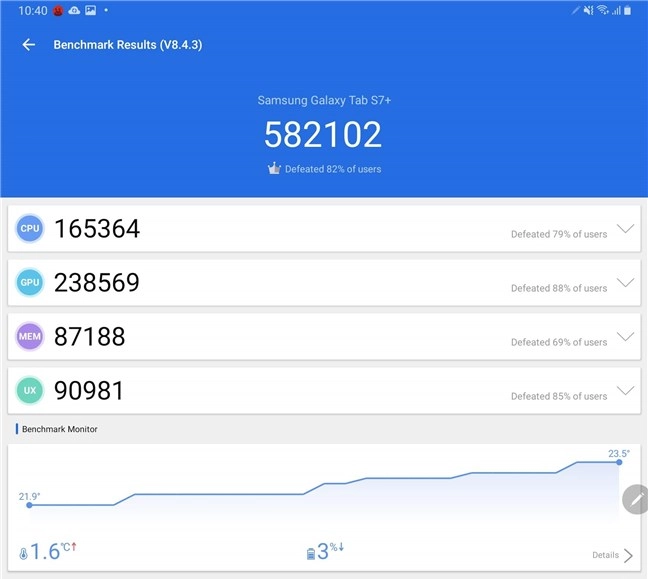Viewport: 648px width, 579px height.
Task: Tap the thermometer temperature icon
Action: [23, 554]
